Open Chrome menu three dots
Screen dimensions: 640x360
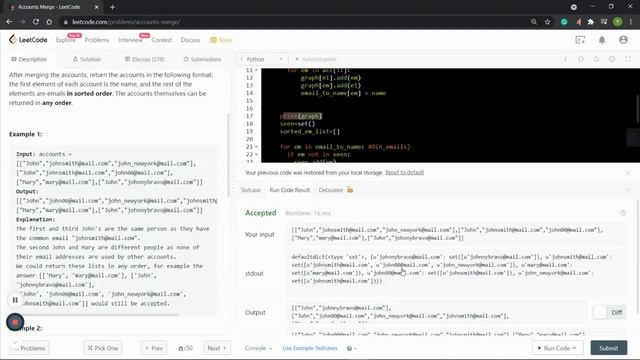631,22
